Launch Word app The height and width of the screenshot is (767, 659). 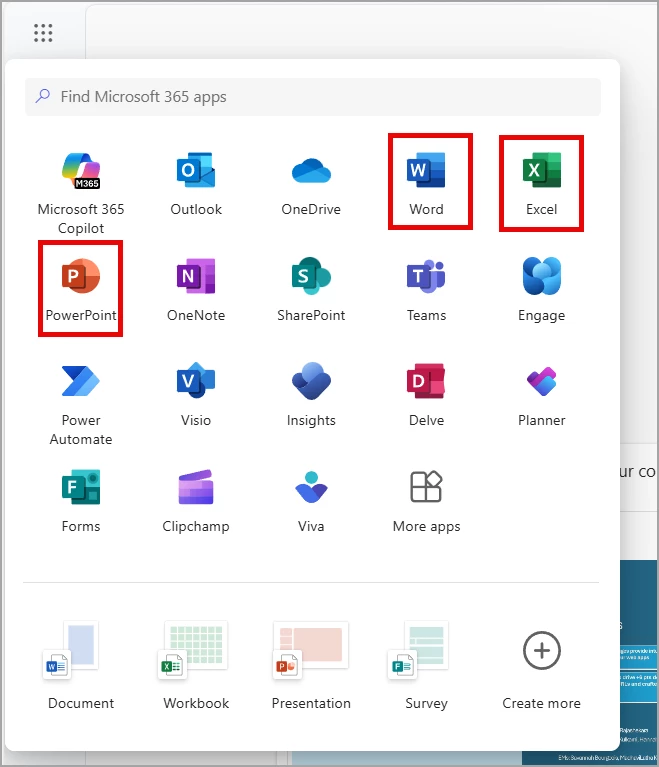[426, 184]
